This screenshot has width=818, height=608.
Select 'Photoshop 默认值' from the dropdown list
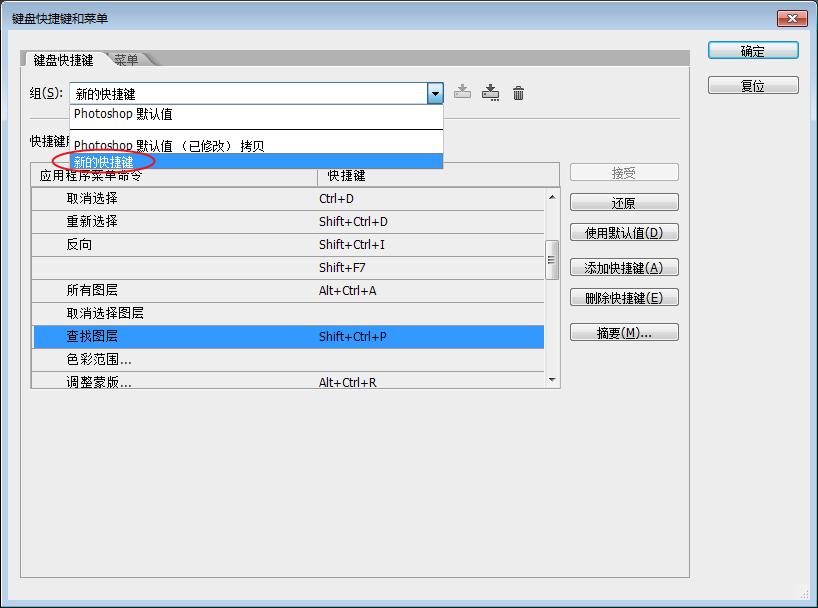click(x=256, y=114)
